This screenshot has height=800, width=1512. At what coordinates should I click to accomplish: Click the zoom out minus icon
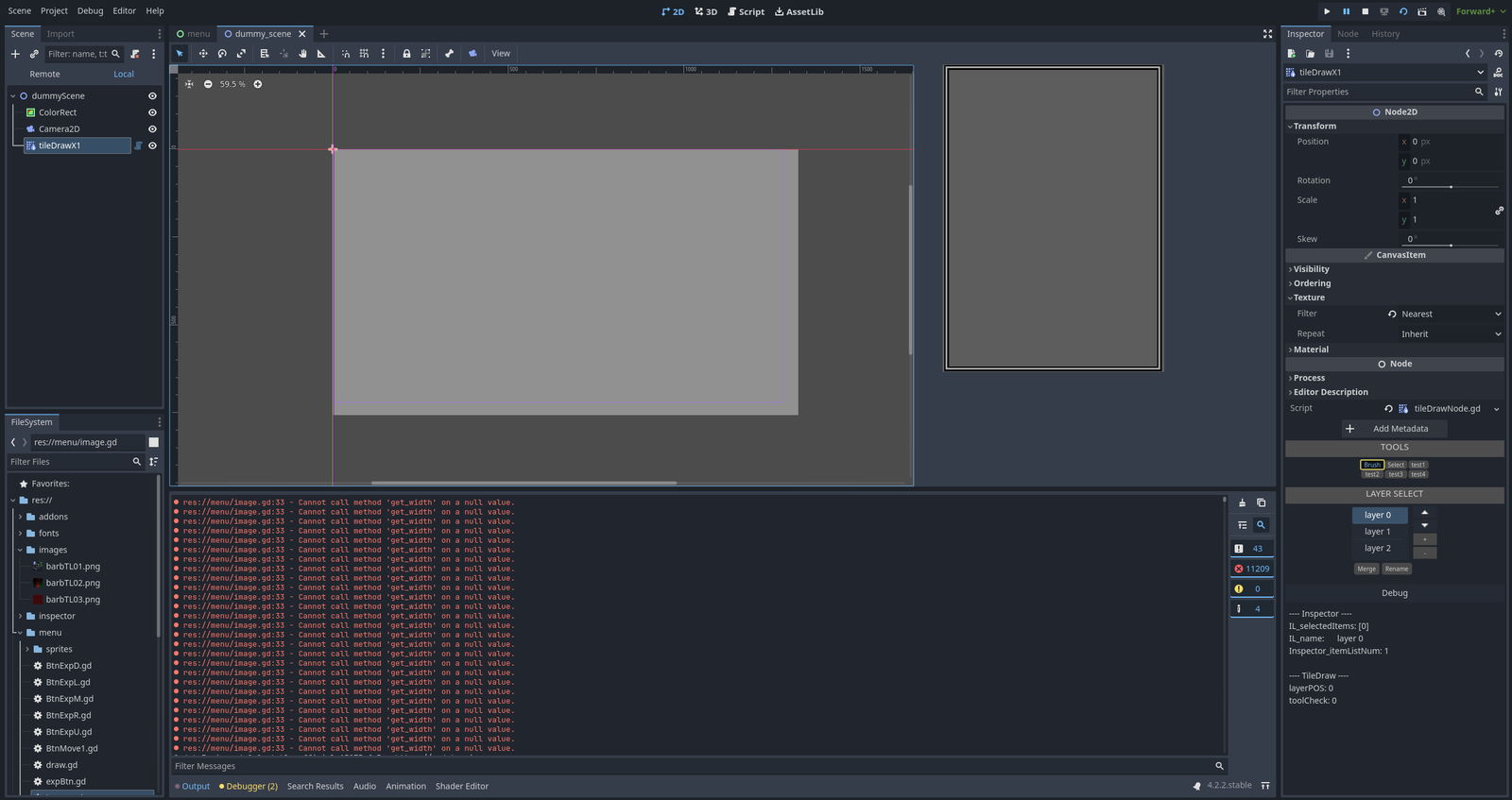208,84
